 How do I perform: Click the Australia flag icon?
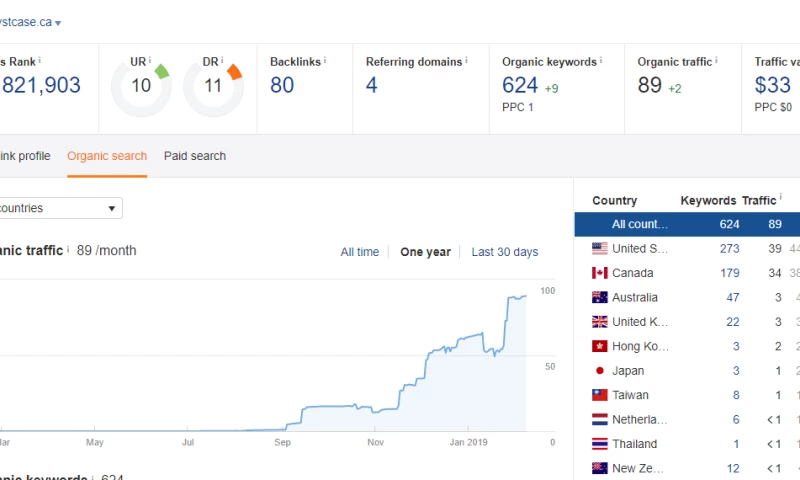click(600, 297)
